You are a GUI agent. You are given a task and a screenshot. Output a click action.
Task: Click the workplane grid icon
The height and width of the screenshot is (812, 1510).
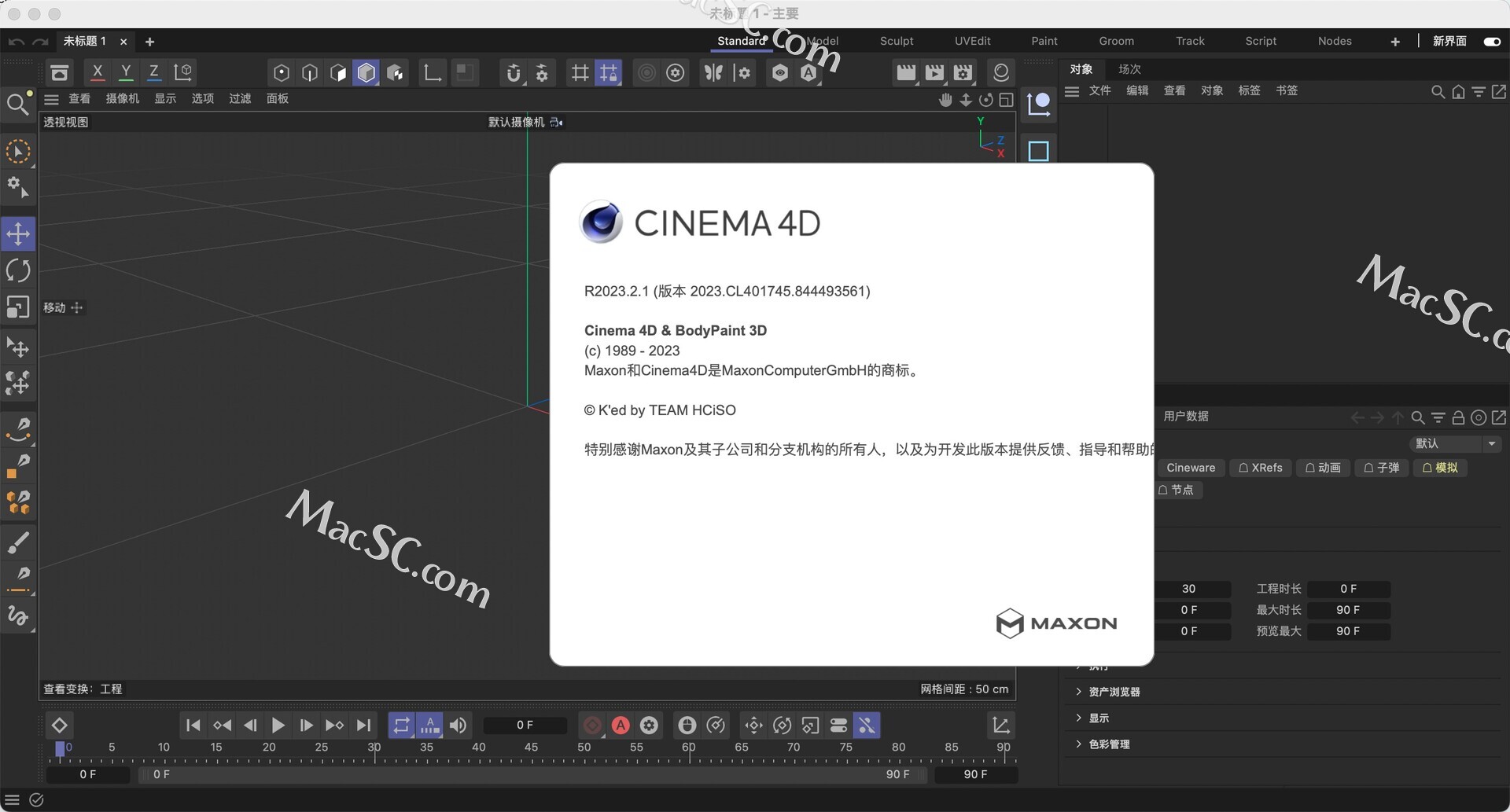tap(580, 72)
